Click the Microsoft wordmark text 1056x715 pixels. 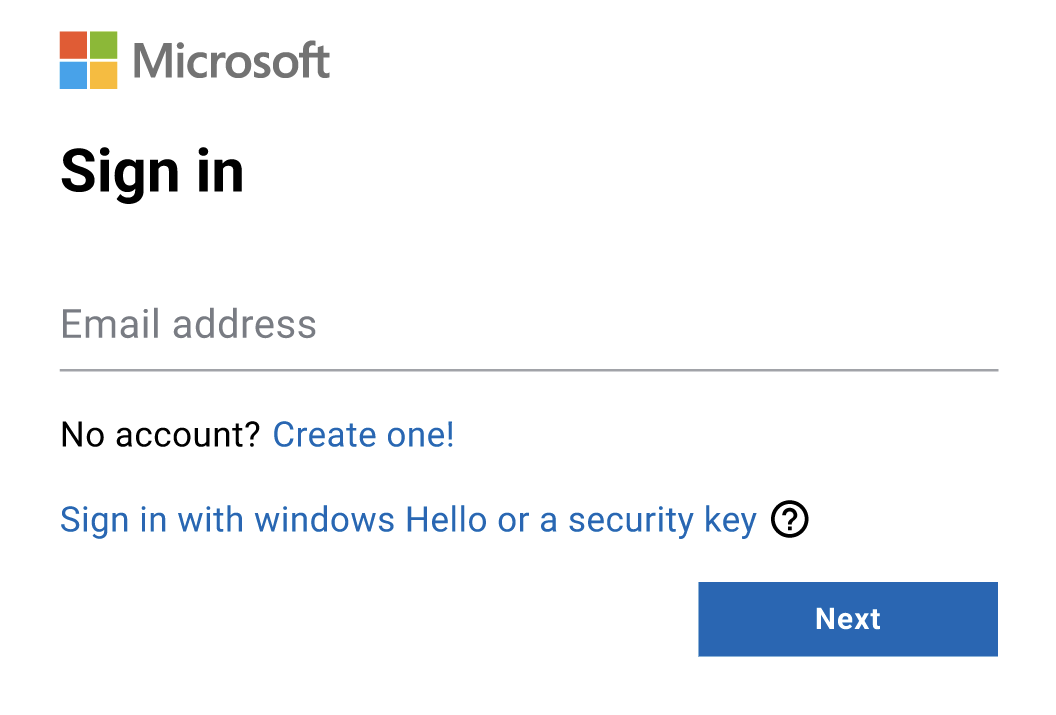tap(231, 61)
